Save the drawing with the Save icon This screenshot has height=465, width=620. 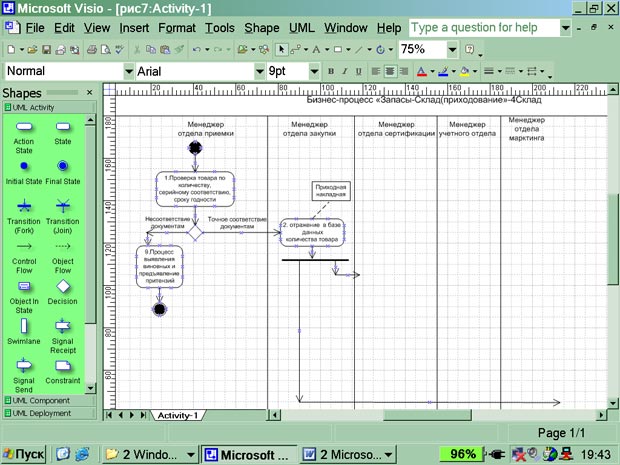pos(47,50)
